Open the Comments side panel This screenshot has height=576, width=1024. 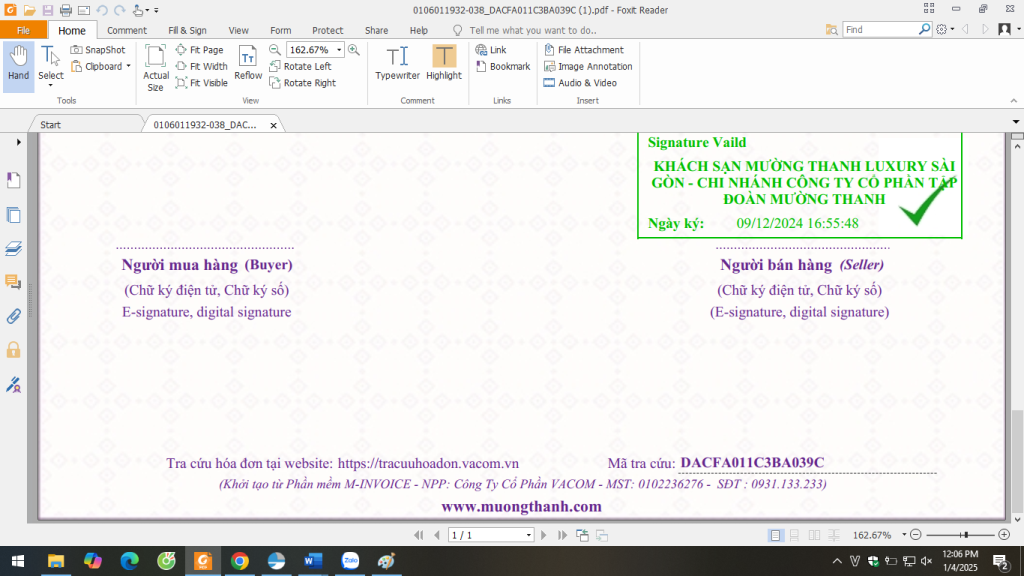pos(14,282)
